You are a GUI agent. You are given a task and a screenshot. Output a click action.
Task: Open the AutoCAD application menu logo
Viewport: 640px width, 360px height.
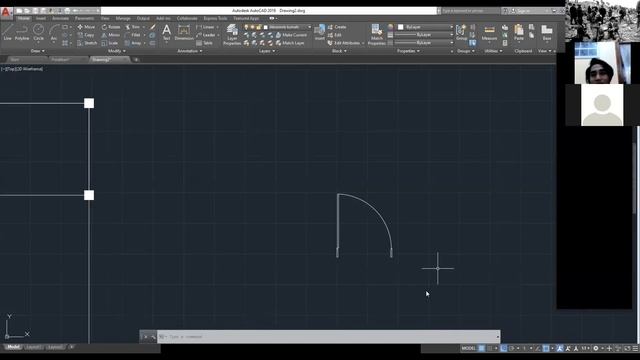6,12
